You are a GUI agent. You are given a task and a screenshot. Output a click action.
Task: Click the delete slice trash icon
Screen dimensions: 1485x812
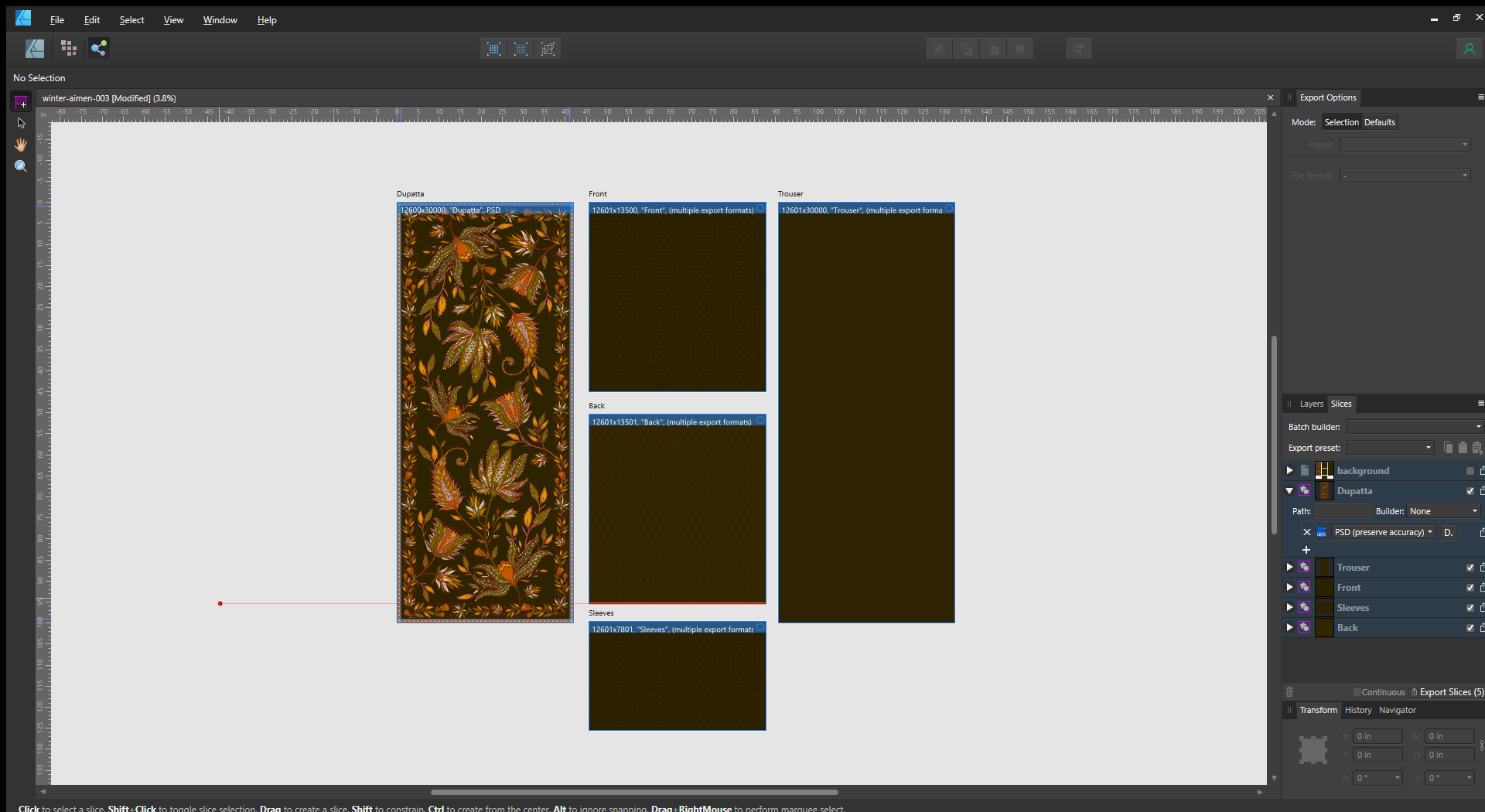pos(1289,692)
